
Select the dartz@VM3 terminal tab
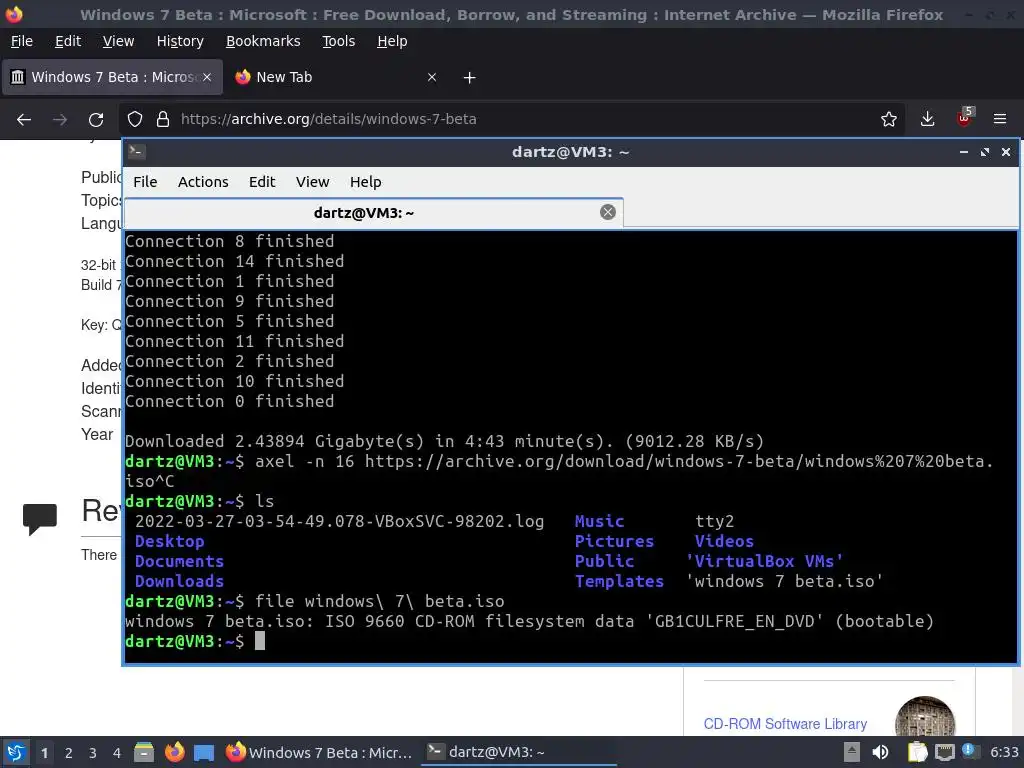click(x=374, y=213)
